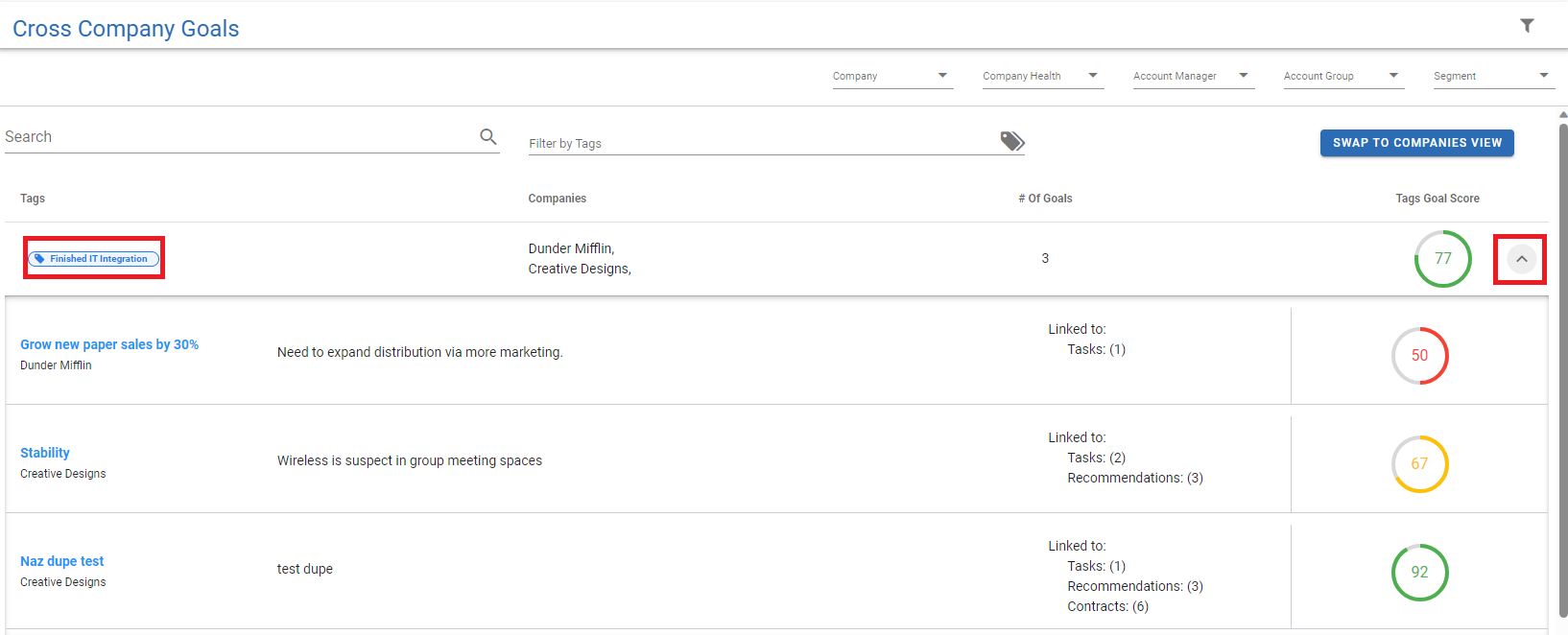Click Contracts: (6) in Naz dupe test row
The image size is (1568, 635).
(x=1107, y=606)
